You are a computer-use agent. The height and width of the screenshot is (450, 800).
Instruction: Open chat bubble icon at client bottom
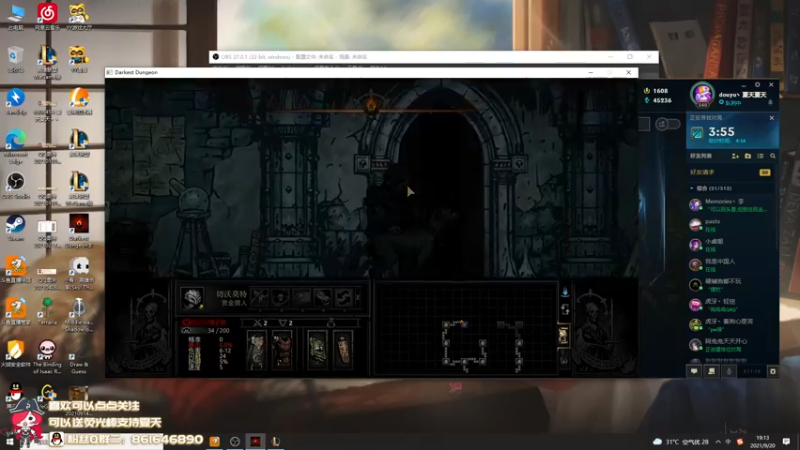pyautogui.click(x=694, y=371)
